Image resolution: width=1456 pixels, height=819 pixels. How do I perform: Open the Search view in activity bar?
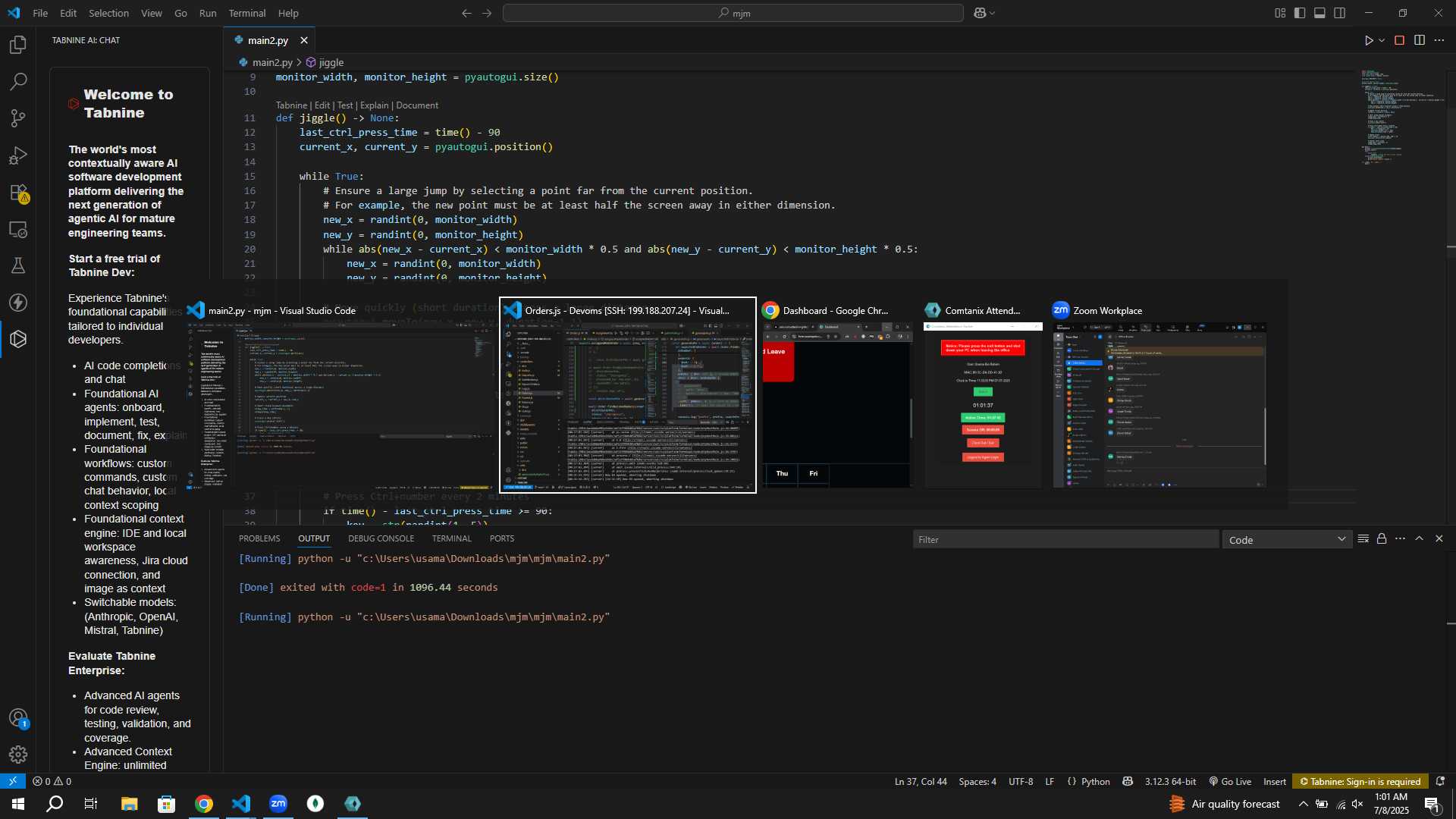(18, 81)
